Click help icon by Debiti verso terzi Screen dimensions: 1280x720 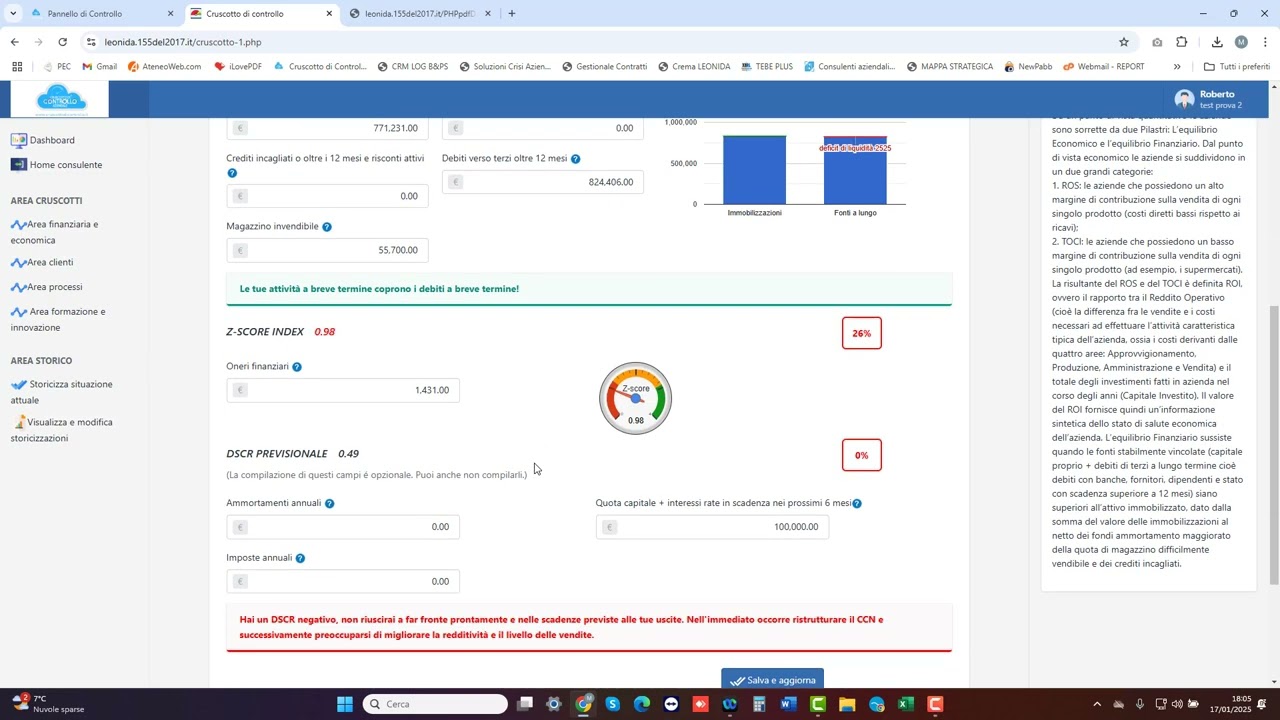[576, 159]
